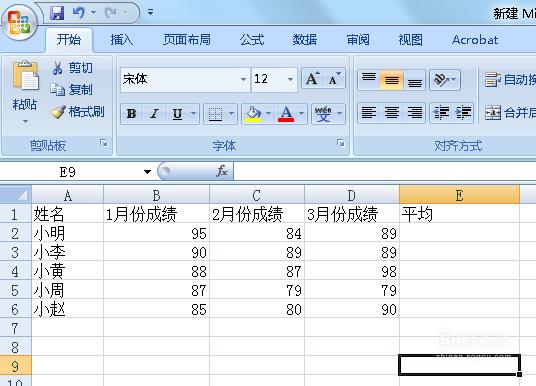Decrease indent
The image size is (536, 386).
pos(441,112)
